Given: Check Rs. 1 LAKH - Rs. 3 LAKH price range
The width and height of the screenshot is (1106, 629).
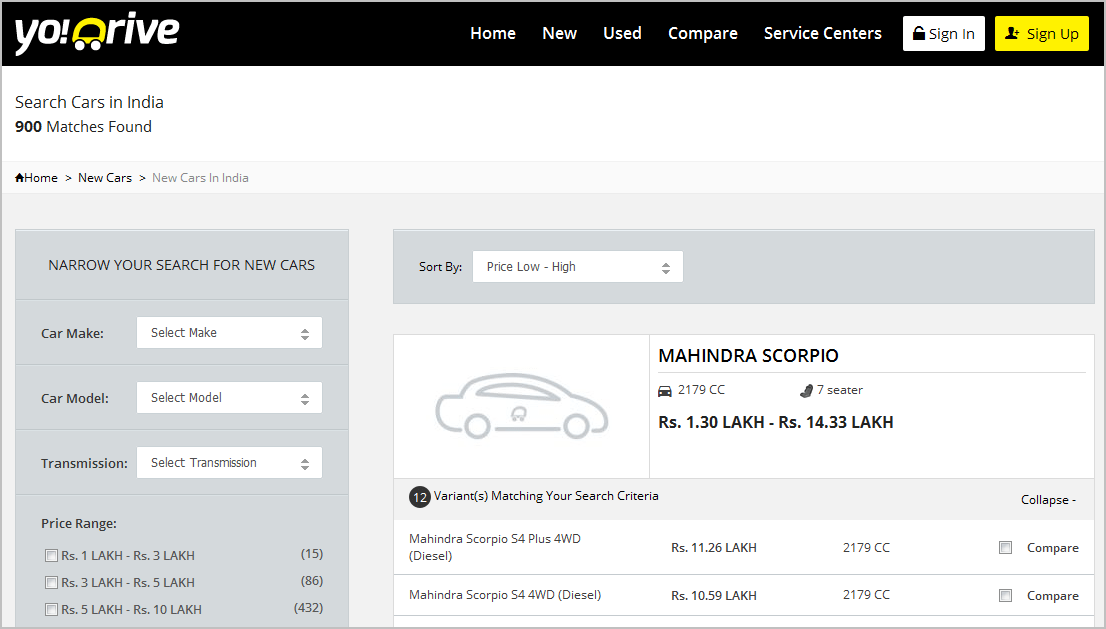Looking at the screenshot, I should (51, 556).
